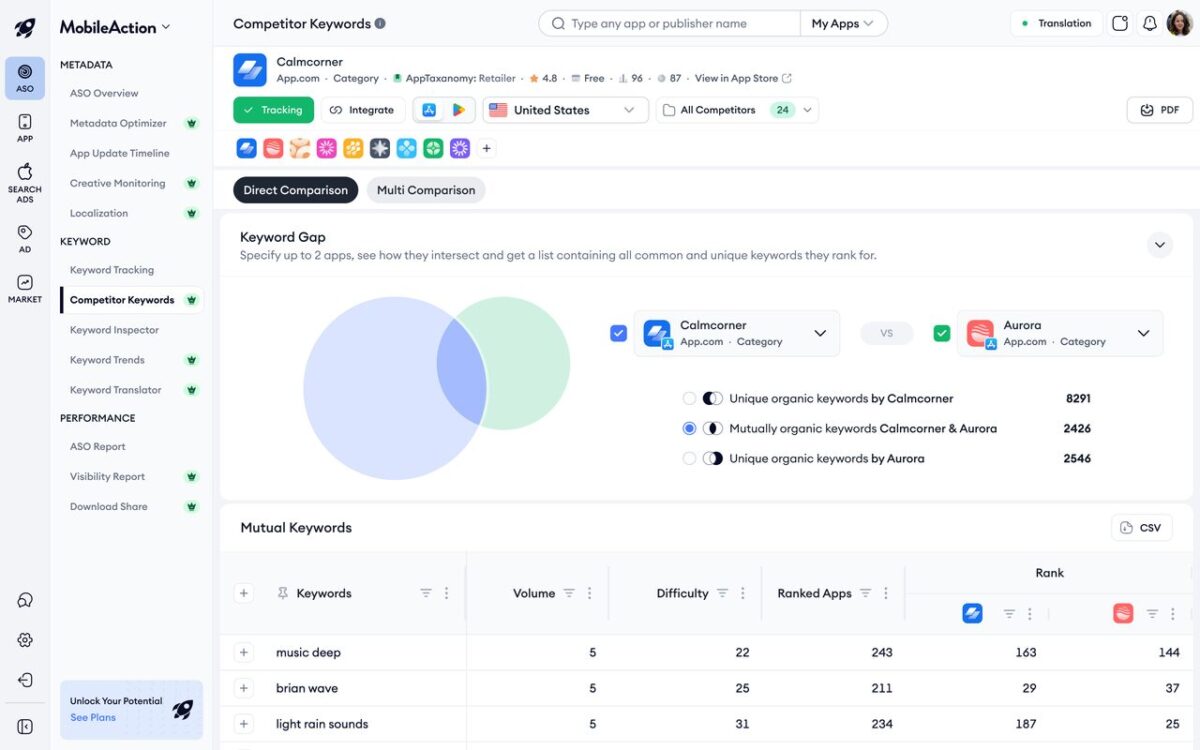
Task: Open the My Apps dropdown
Action: click(843, 23)
